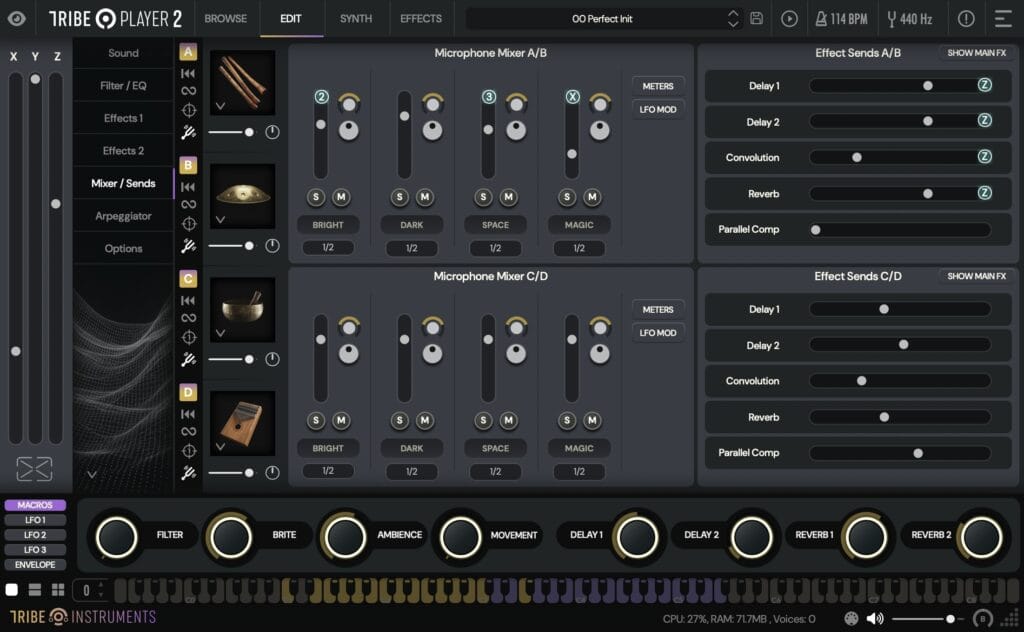Image resolution: width=1024 pixels, height=632 pixels.
Task: Click the play preview icon in the top bar
Action: tap(789, 18)
